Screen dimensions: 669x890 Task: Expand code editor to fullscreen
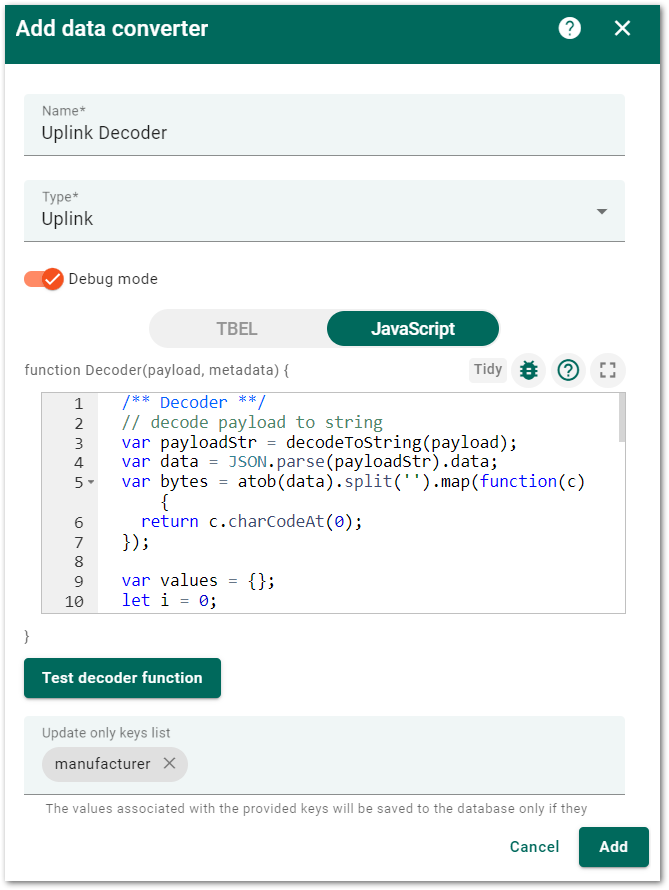click(x=608, y=370)
